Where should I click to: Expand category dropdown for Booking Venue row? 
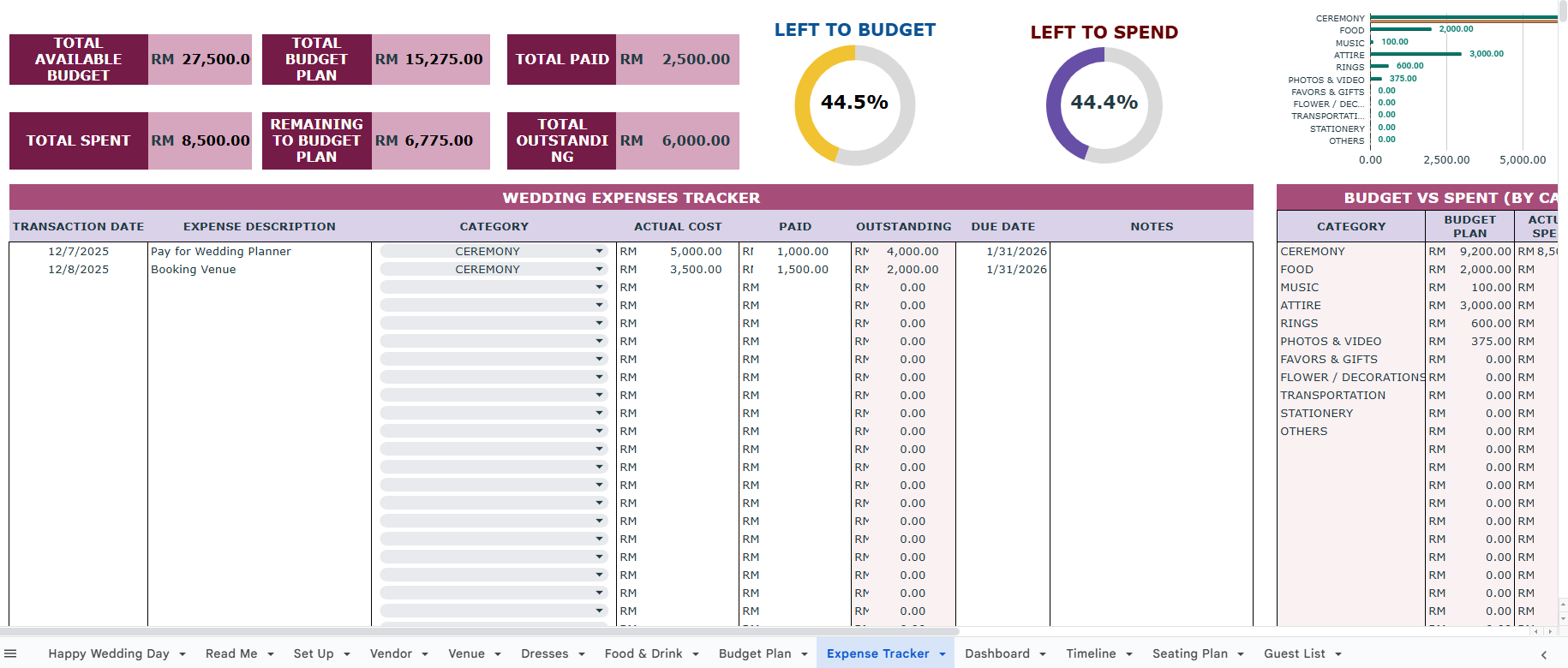pyautogui.click(x=599, y=270)
